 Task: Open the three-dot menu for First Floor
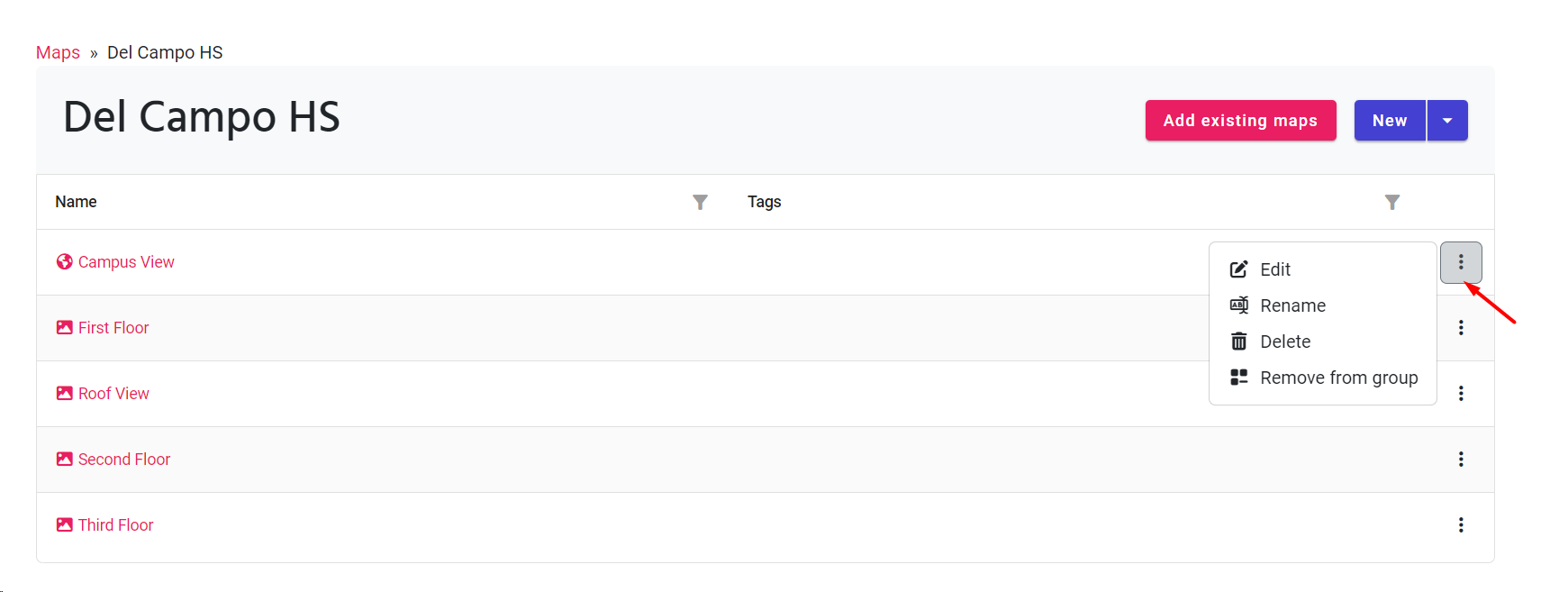(1460, 328)
